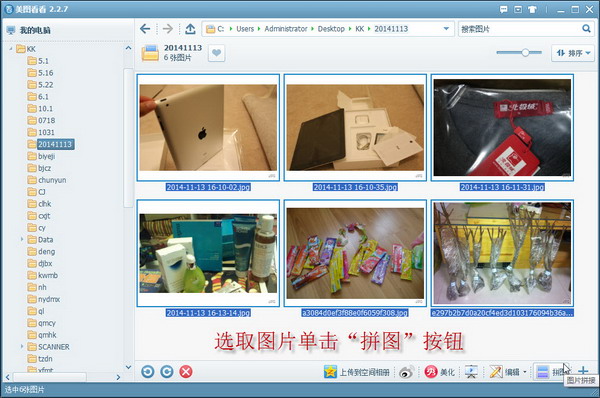Select the wrapped branches thumbnail
Screen dimensions: 600x398
502,253
